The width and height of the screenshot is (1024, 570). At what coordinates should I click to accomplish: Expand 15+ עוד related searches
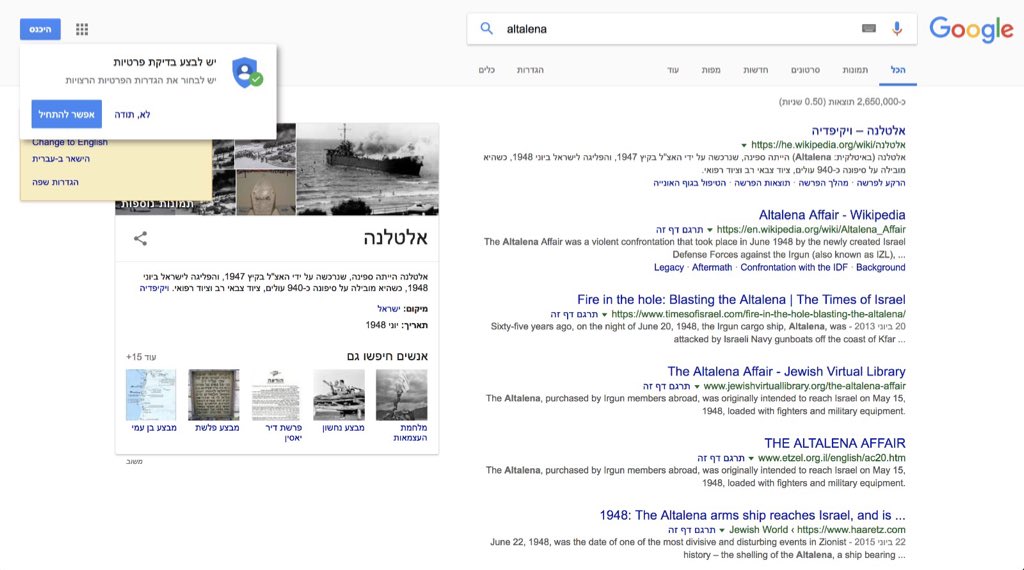[141, 357]
